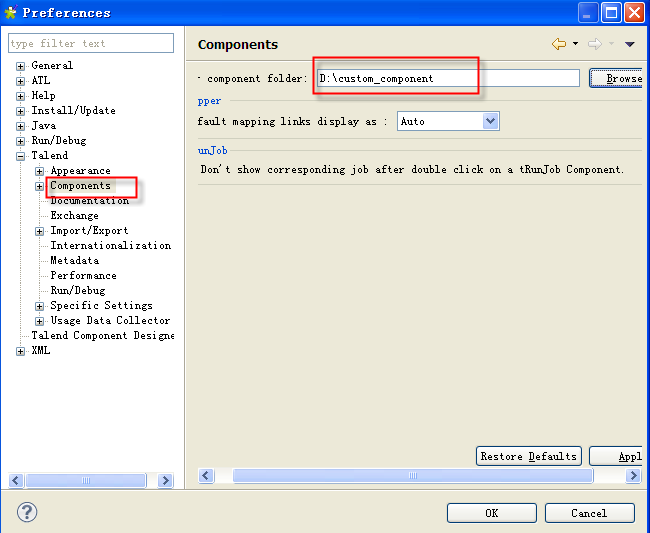Click the grayed forward navigation arrow
Viewport: 650px width, 533px height.
pyautogui.click(x=595, y=44)
